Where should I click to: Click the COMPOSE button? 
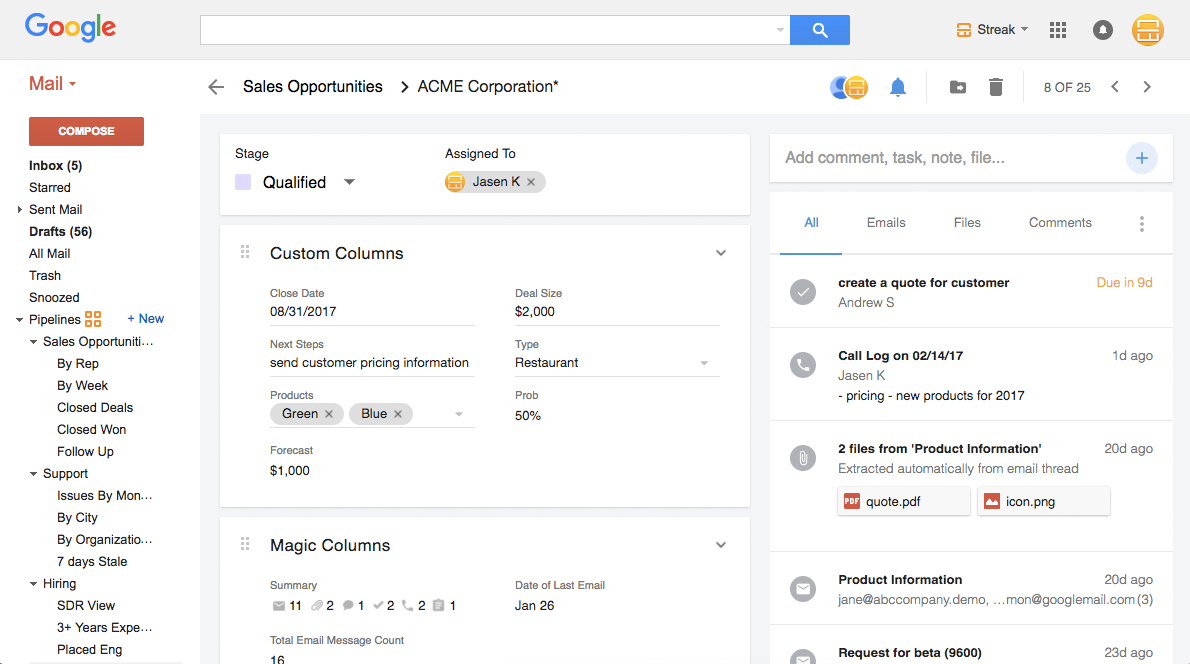pyautogui.click(x=87, y=131)
